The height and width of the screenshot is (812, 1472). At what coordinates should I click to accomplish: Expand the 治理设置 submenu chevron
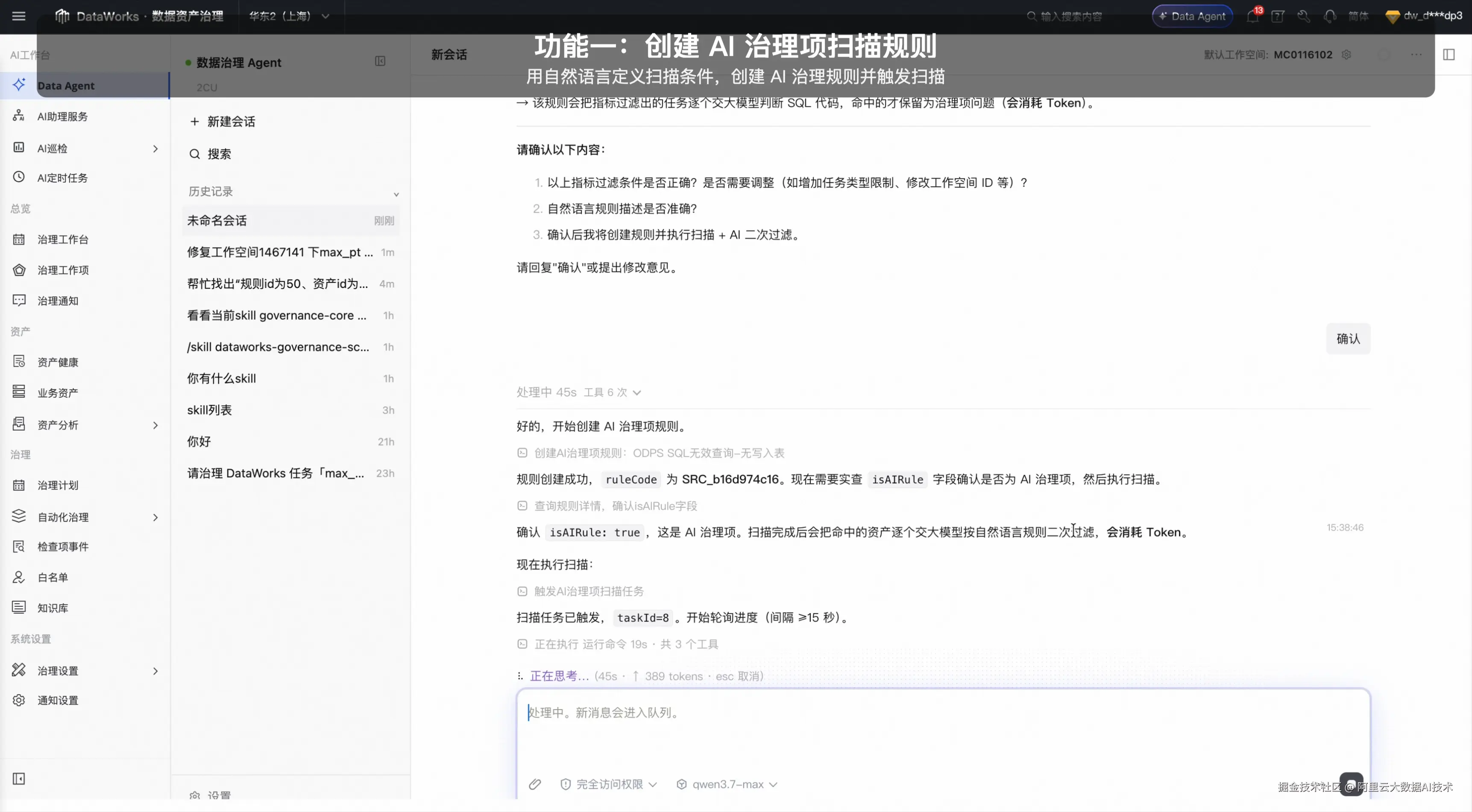pyautogui.click(x=155, y=671)
